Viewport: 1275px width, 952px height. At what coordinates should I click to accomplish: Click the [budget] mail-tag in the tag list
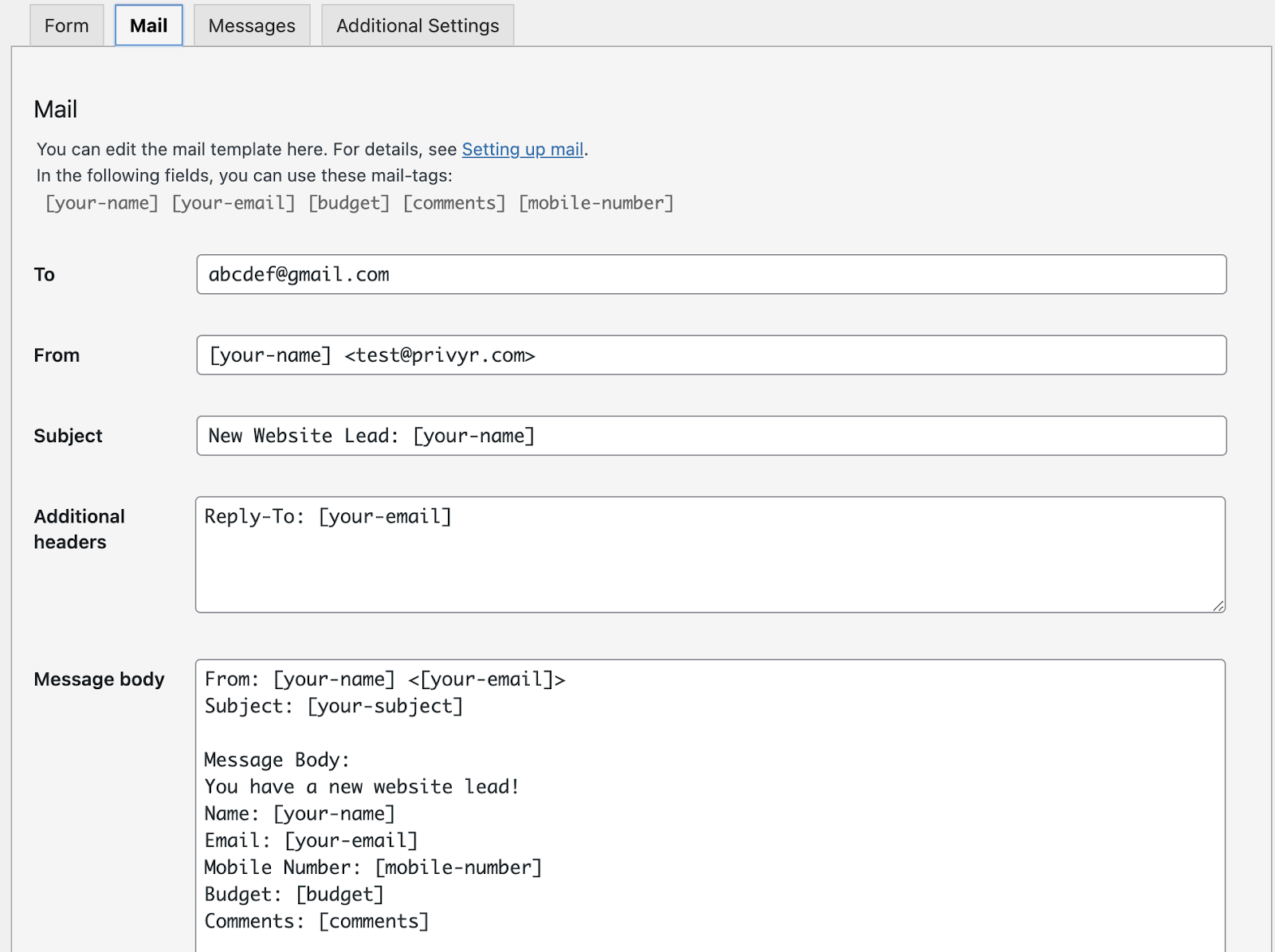coord(349,203)
